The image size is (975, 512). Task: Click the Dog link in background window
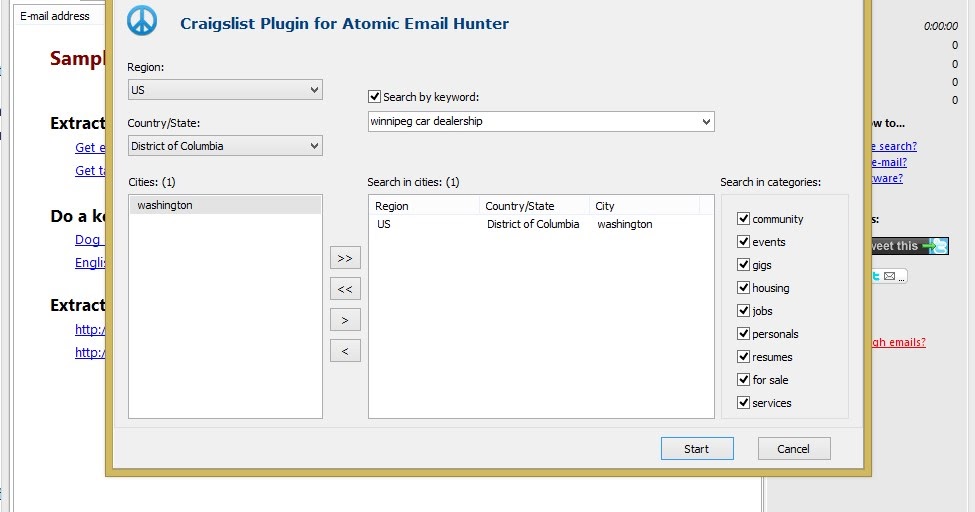89,240
